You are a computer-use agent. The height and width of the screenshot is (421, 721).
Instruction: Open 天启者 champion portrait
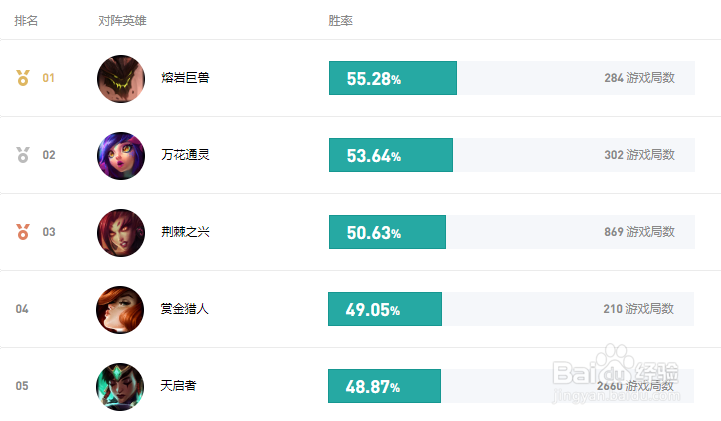click(x=120, y=387)
